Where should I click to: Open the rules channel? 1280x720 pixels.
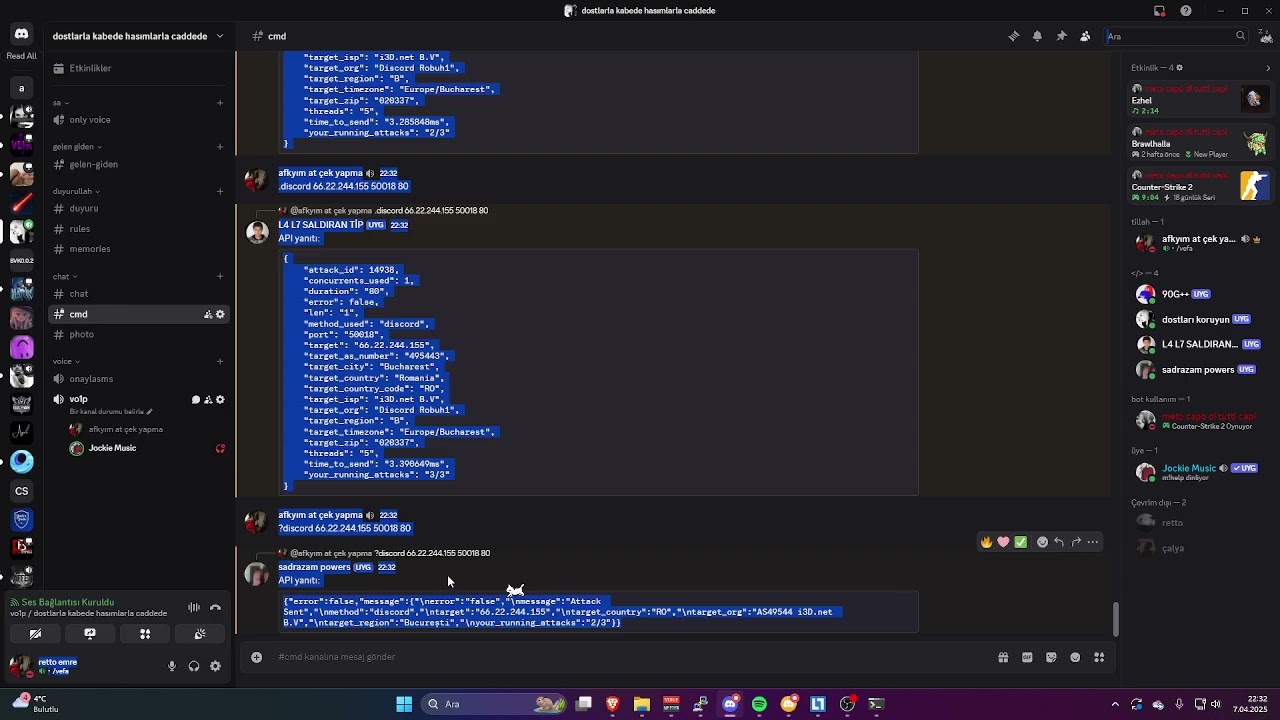point(138,228)
